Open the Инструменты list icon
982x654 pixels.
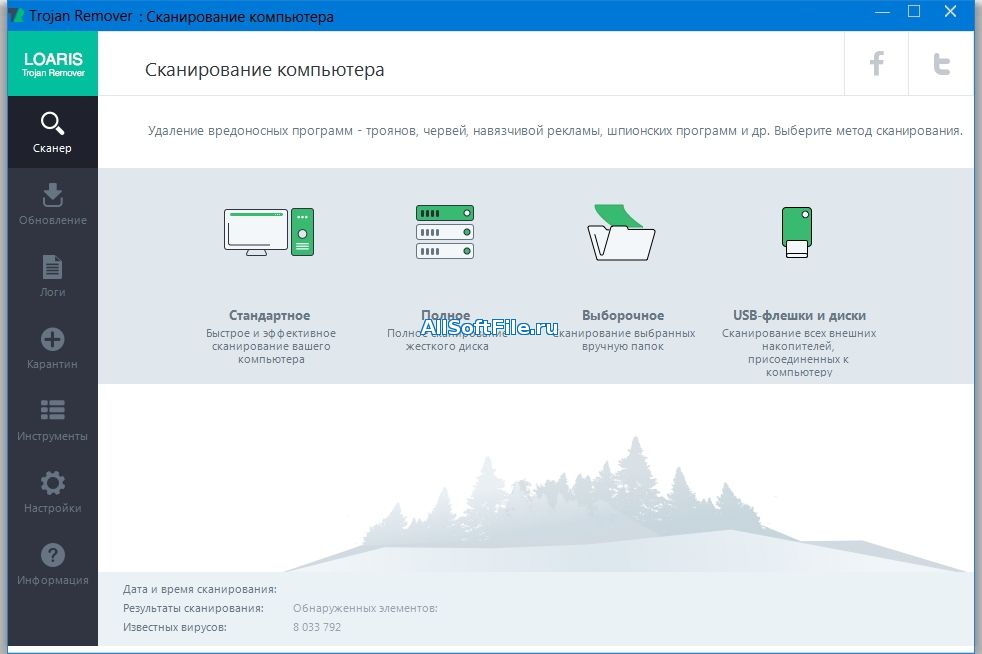point(53,410)
